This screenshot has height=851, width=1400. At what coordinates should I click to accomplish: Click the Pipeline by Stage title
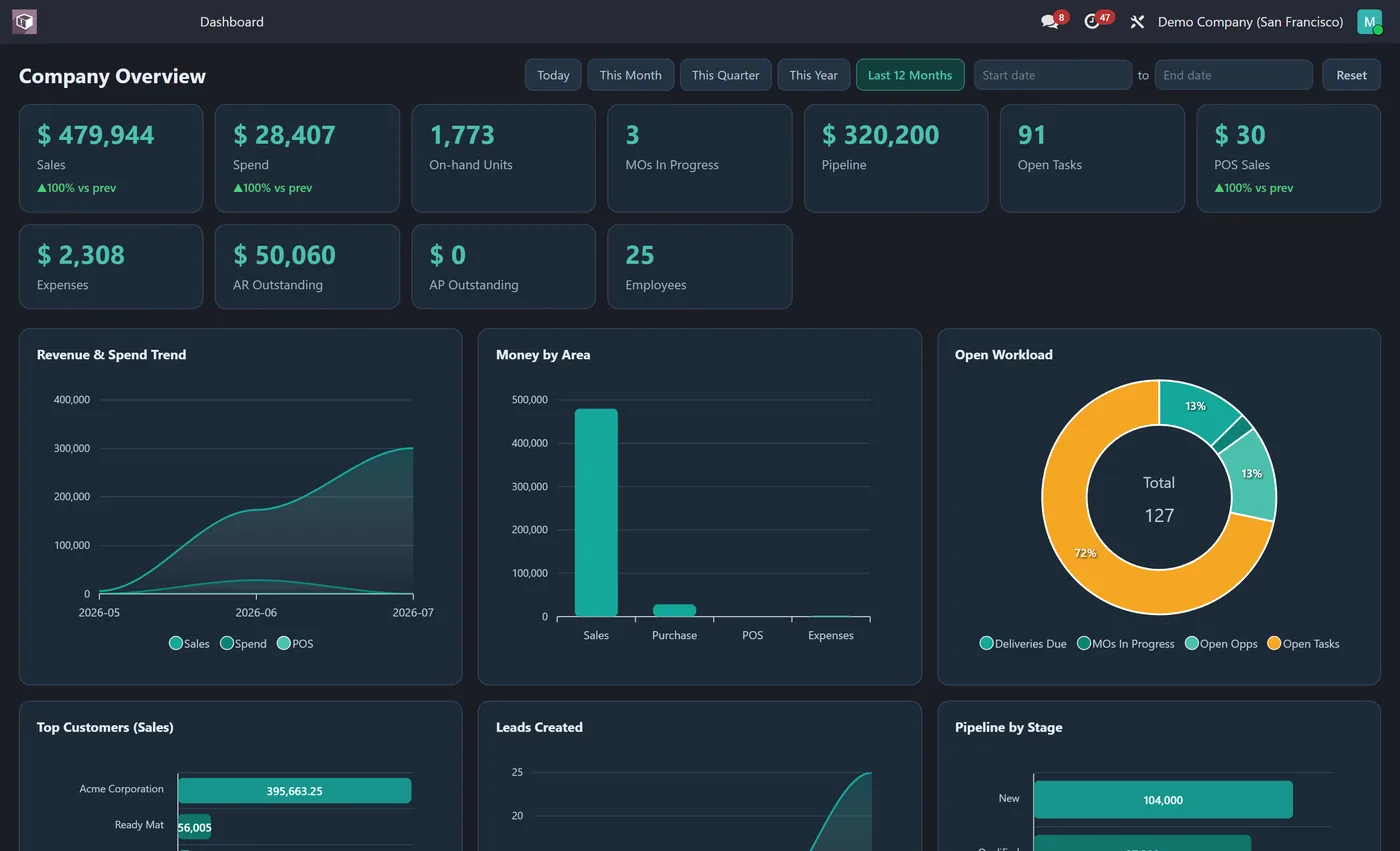click(x=1008, y=727)
